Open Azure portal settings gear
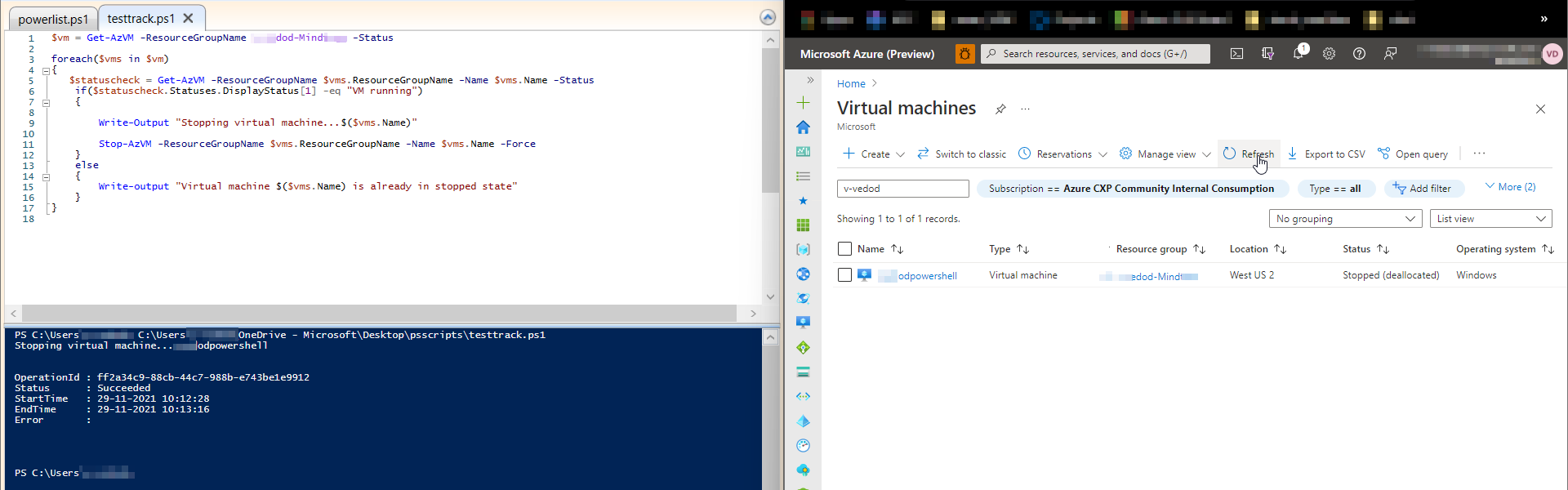 pos(1329,54)
